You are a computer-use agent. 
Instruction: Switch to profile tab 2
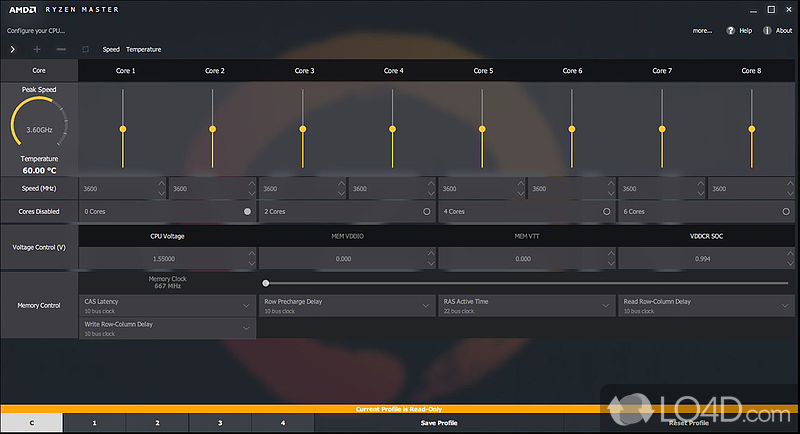[x=157, y=423]
